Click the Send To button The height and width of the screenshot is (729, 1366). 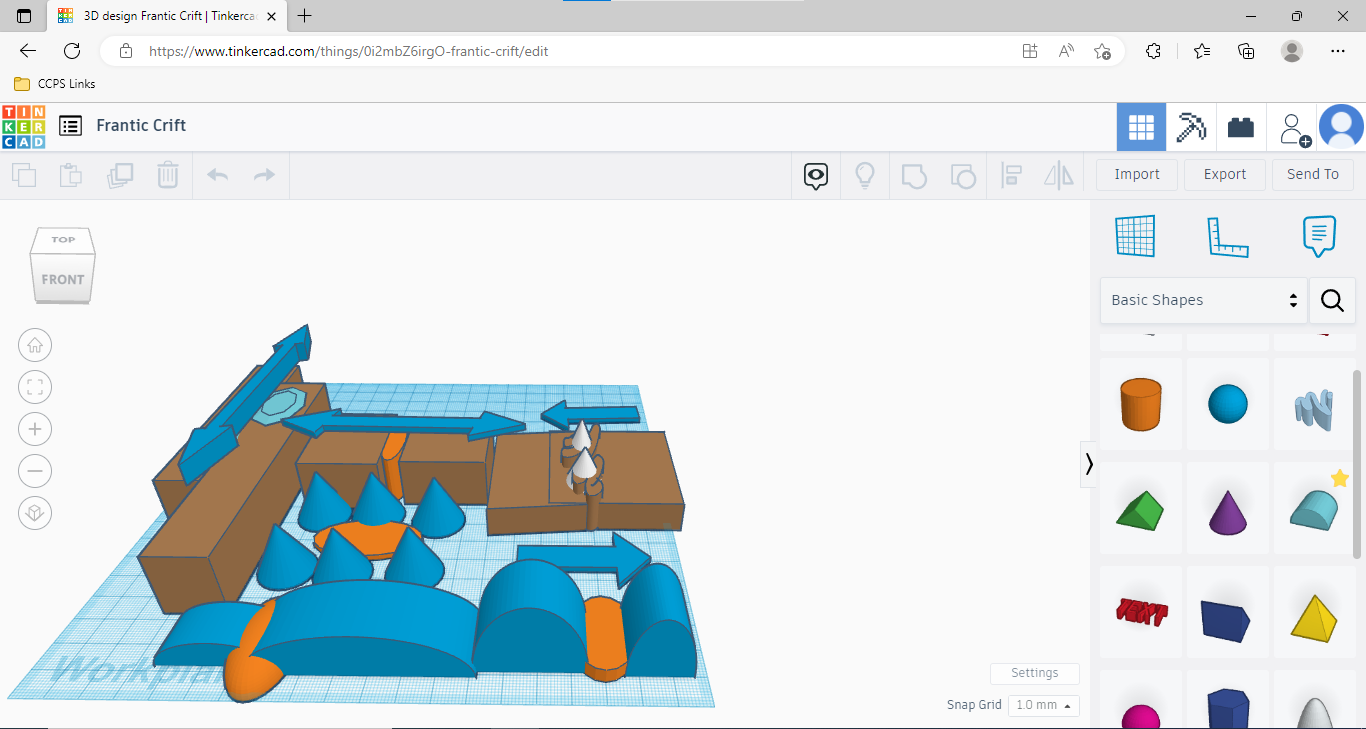1313,174
